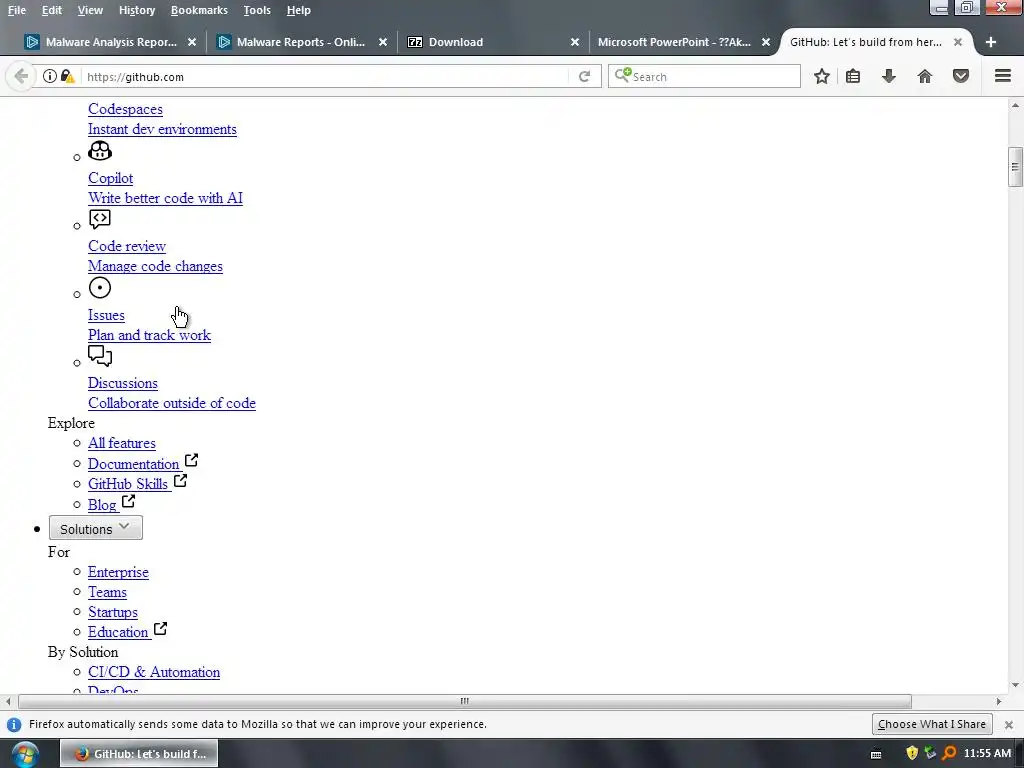Open the Copilot link
1024x768 pixels.
pyautogui.click(x=110, y=178)
